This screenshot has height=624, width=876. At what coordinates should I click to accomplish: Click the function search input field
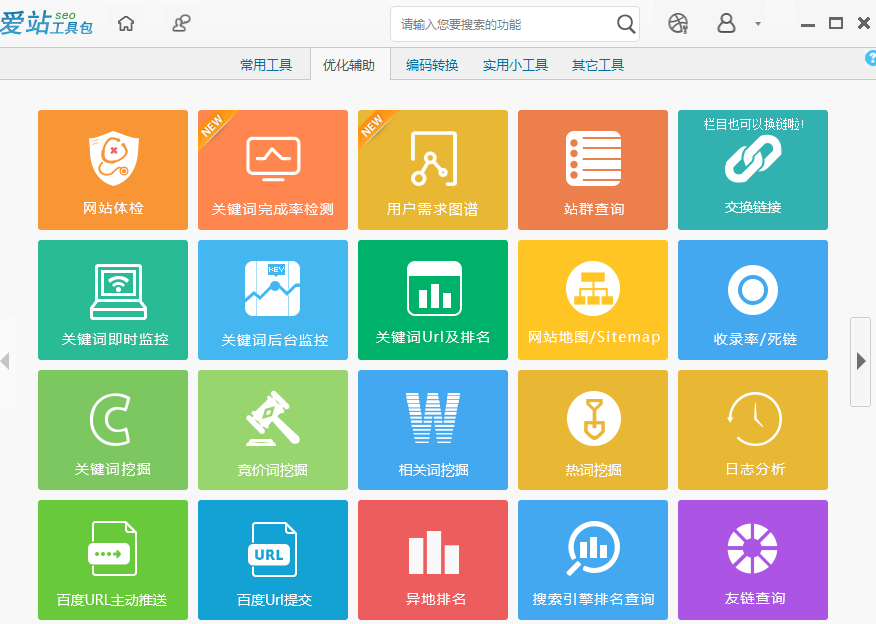[500, 24]
